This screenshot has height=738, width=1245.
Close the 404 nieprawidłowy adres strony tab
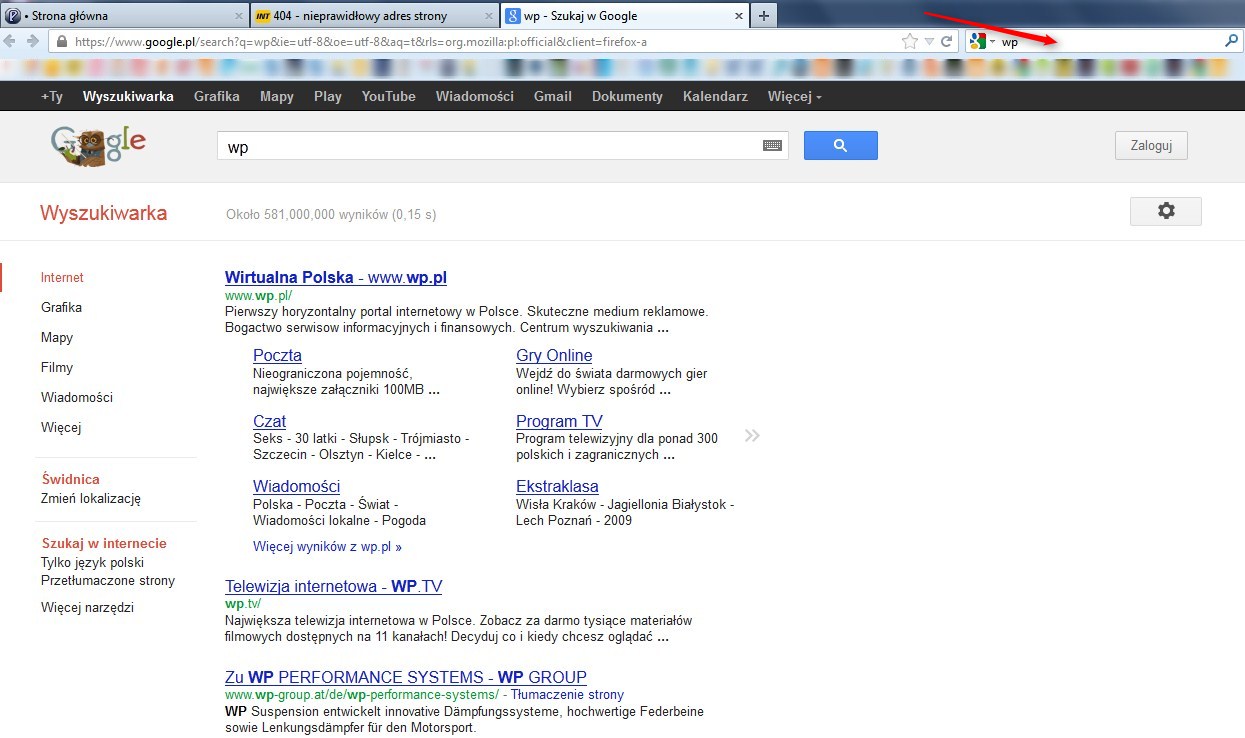coord(488,16)
